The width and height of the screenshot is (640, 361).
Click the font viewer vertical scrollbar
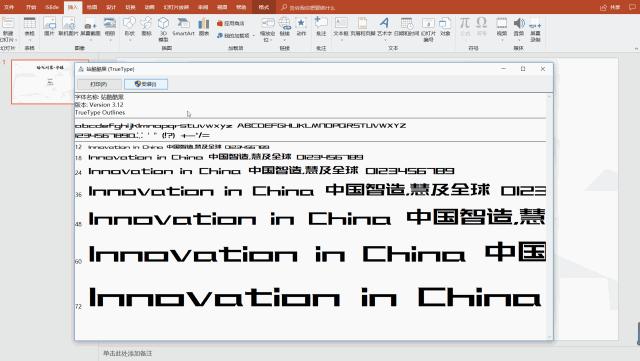pos(549,216)
